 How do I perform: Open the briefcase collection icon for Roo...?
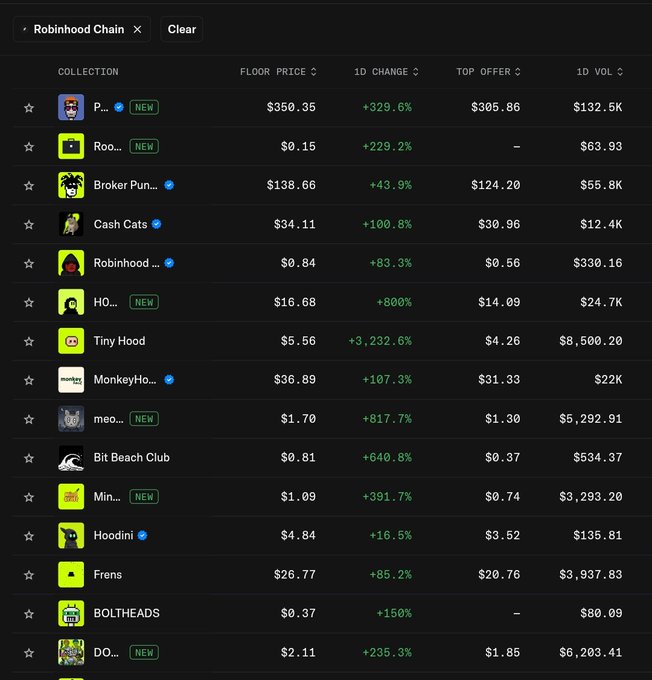[x=71, y=146]
